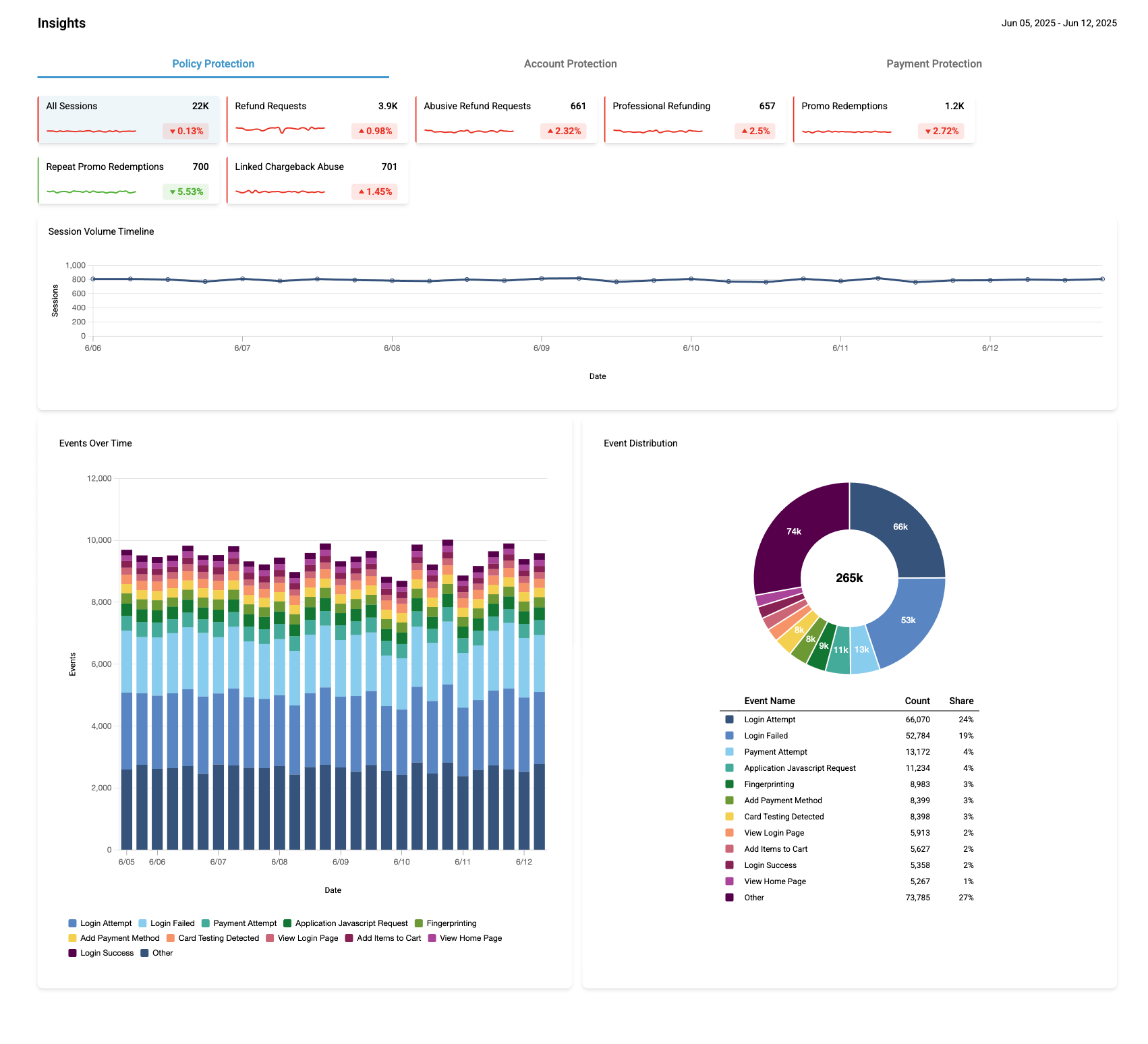Hide the Card Testing Detected legend series

(212, 938)
